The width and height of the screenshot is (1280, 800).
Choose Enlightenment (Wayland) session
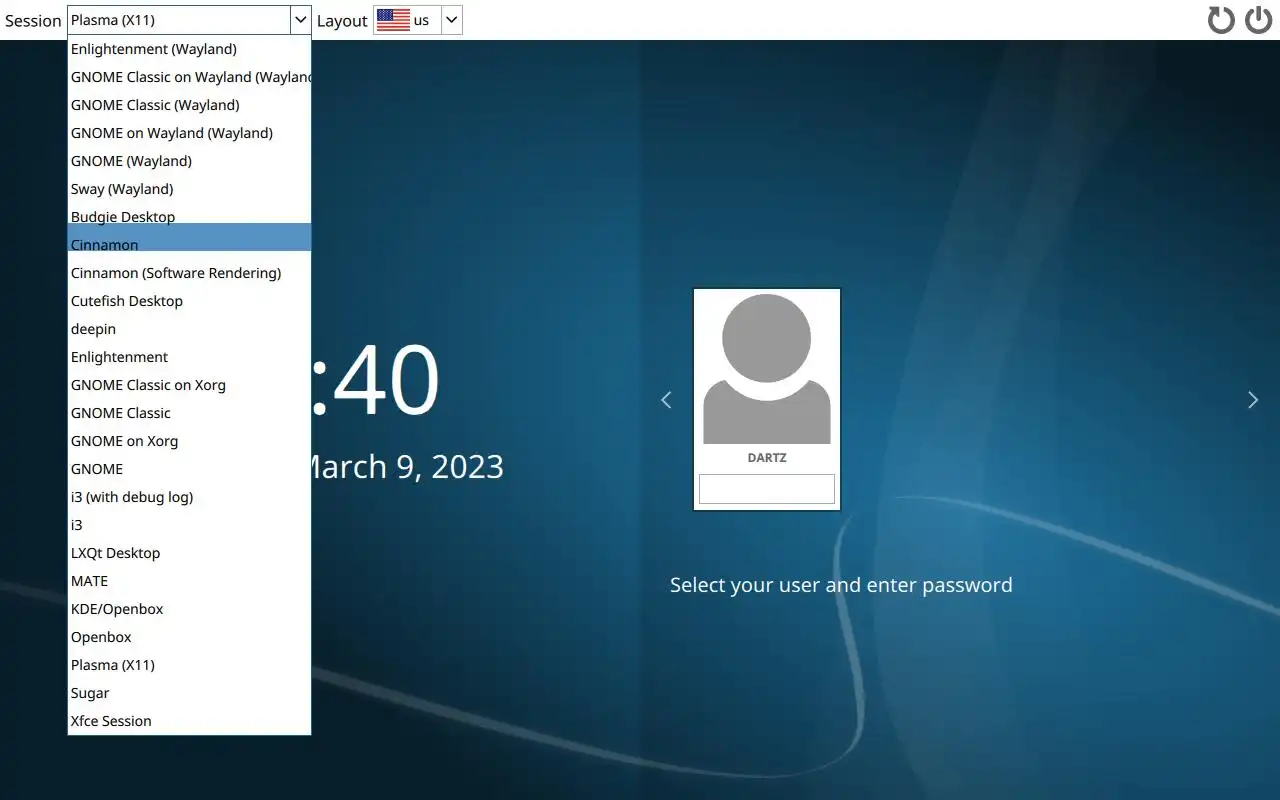point(189,49)
